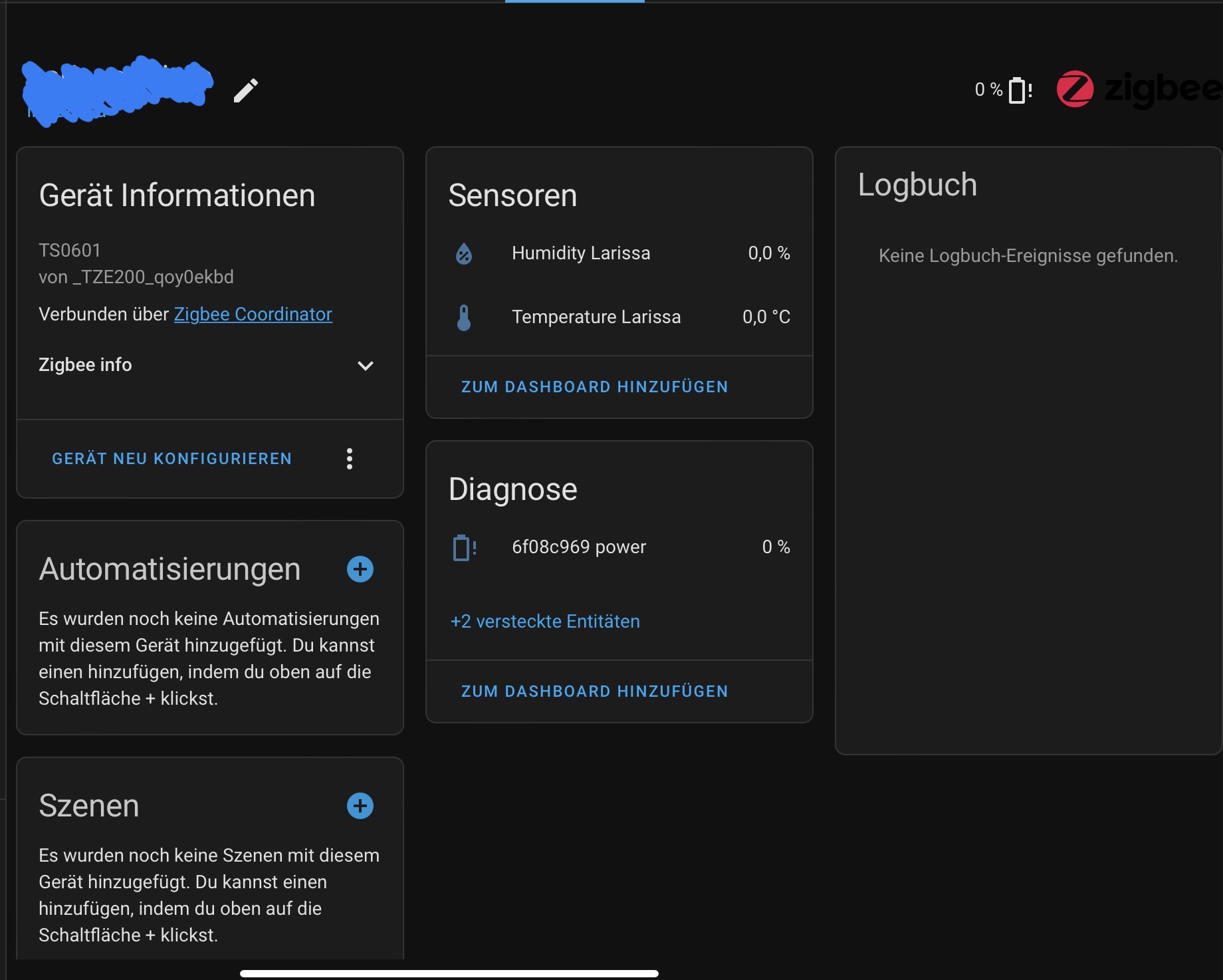Viewport: 1223px width, 980px height.
Task: Click the Keine Logbuch-Ereignisse gefunden message
Action: (x=1028, y=255)
